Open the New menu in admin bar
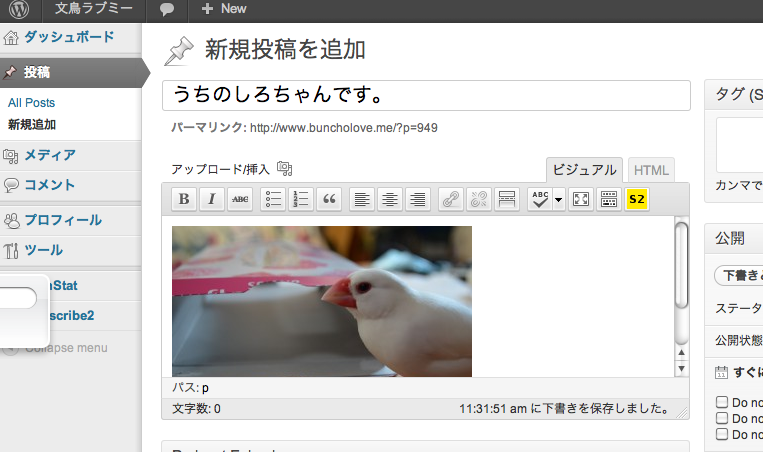The image size is (763, 452). point(224,9)
